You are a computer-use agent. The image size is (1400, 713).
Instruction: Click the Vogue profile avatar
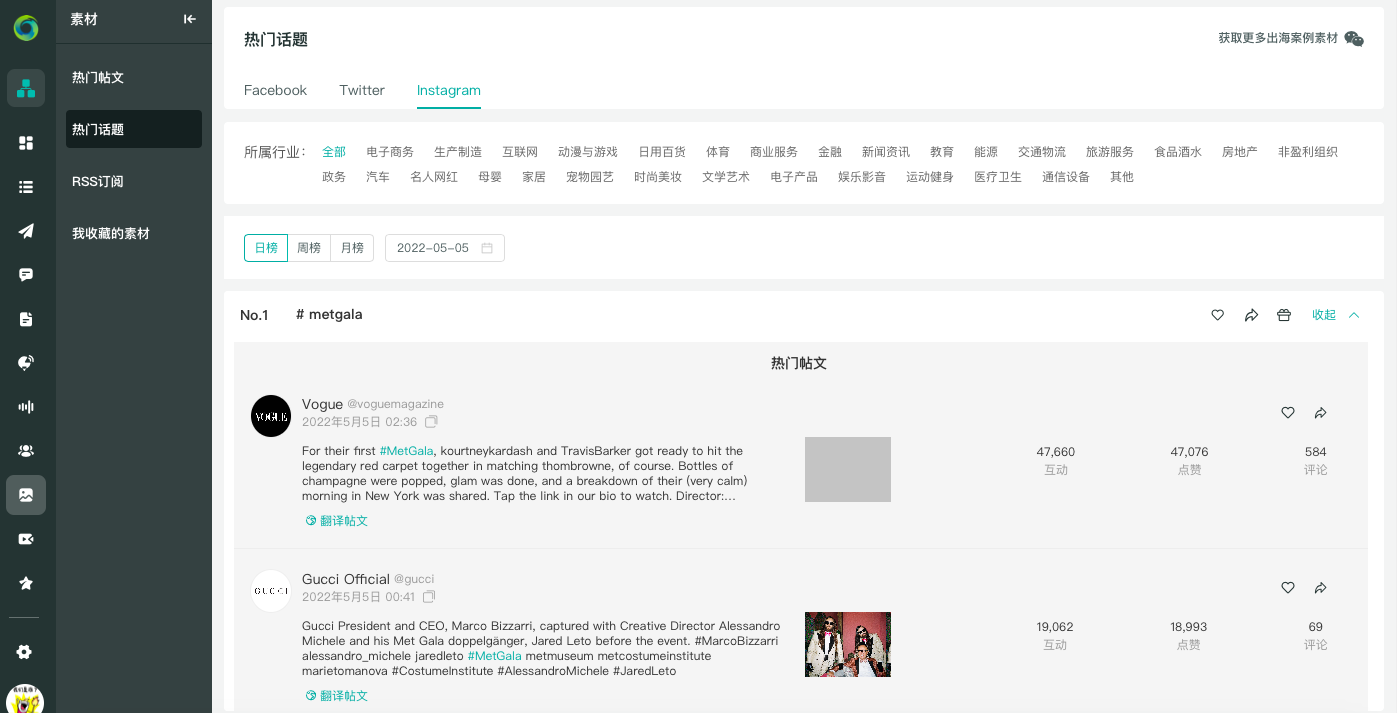pos(271,416)
